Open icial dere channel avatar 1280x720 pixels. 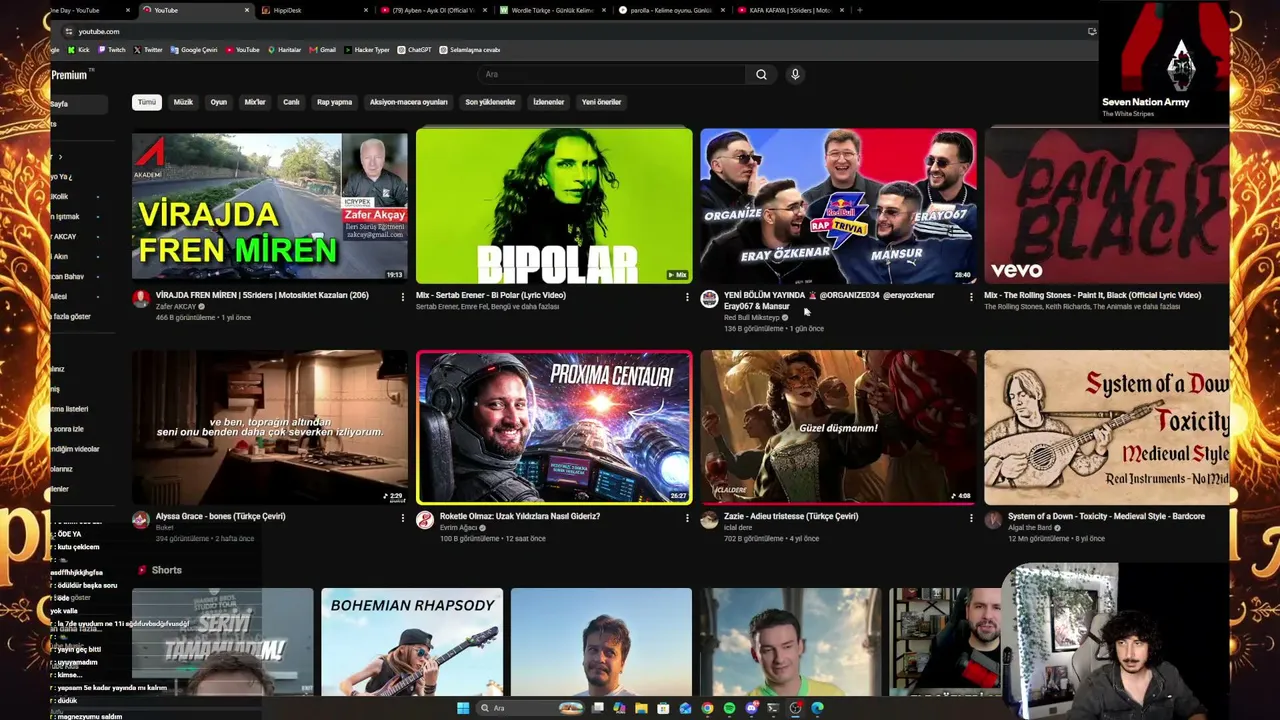tap(709, 520)
